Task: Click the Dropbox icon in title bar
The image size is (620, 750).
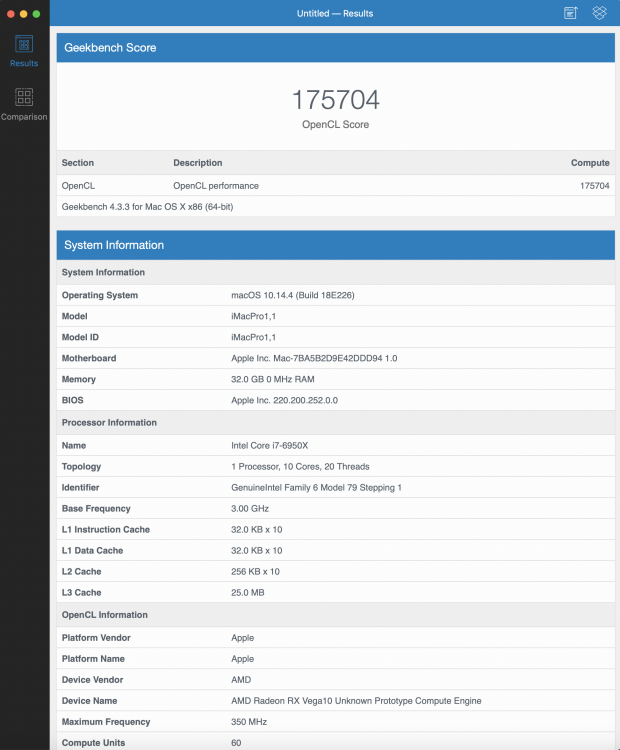Action: point(599,13)
